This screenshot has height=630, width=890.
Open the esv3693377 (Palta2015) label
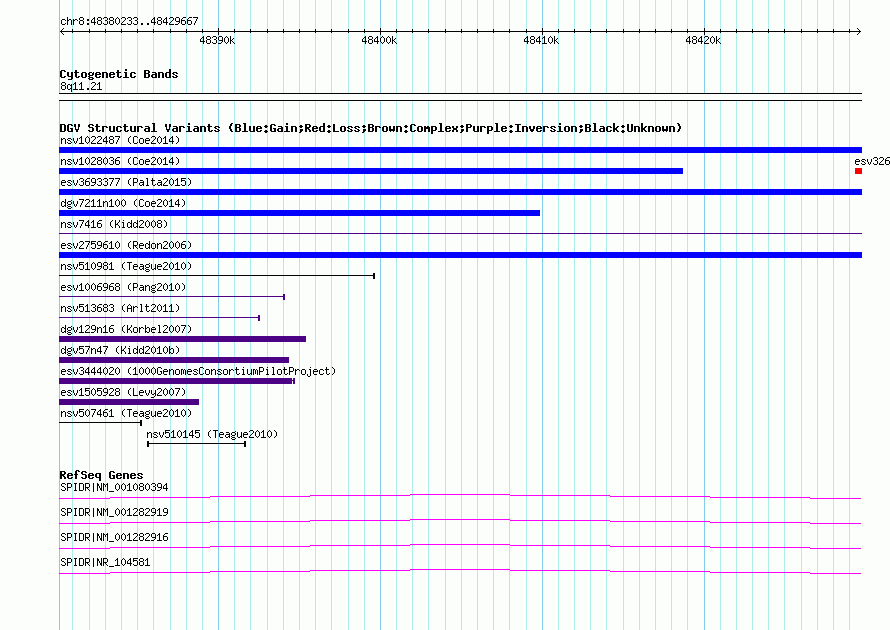[126, 182]
